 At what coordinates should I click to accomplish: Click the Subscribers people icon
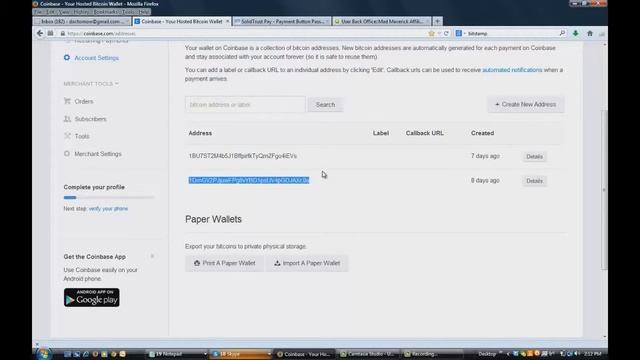67,119
